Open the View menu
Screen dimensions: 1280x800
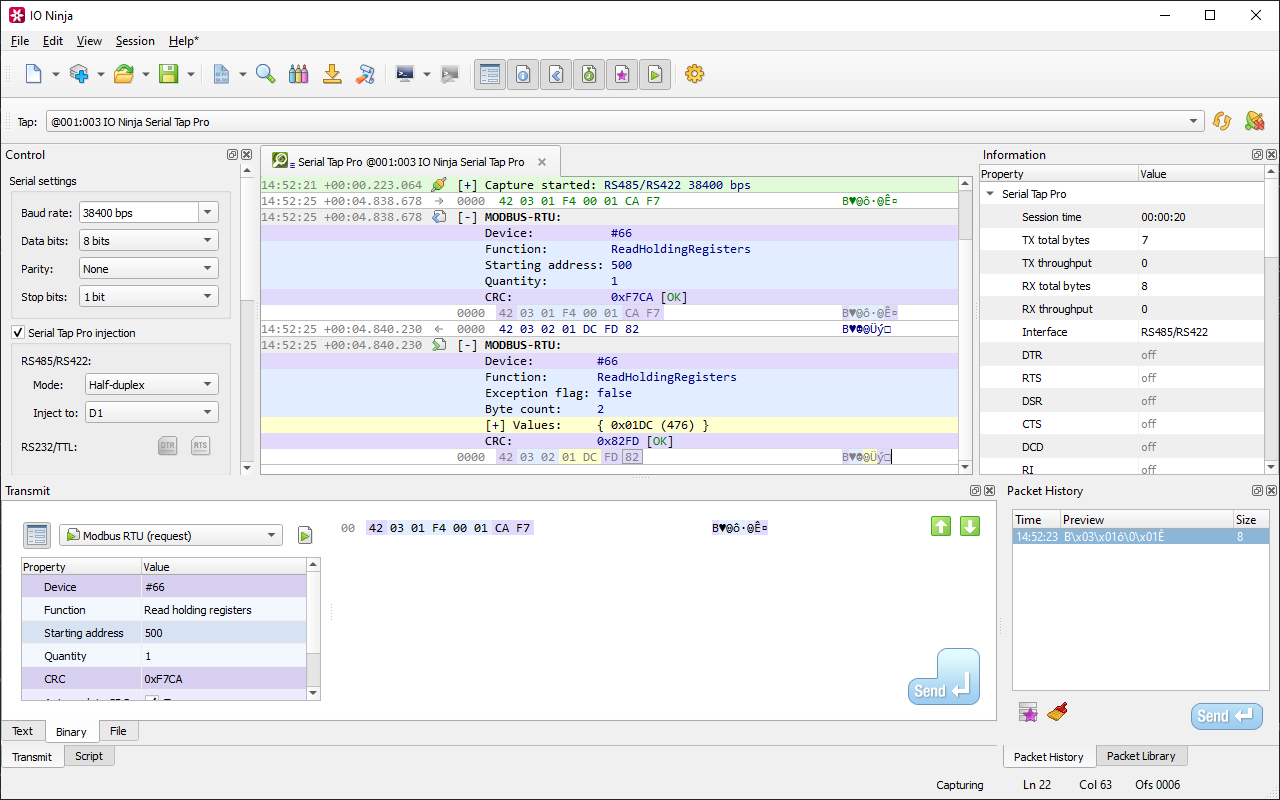click(x=89, y=41)
